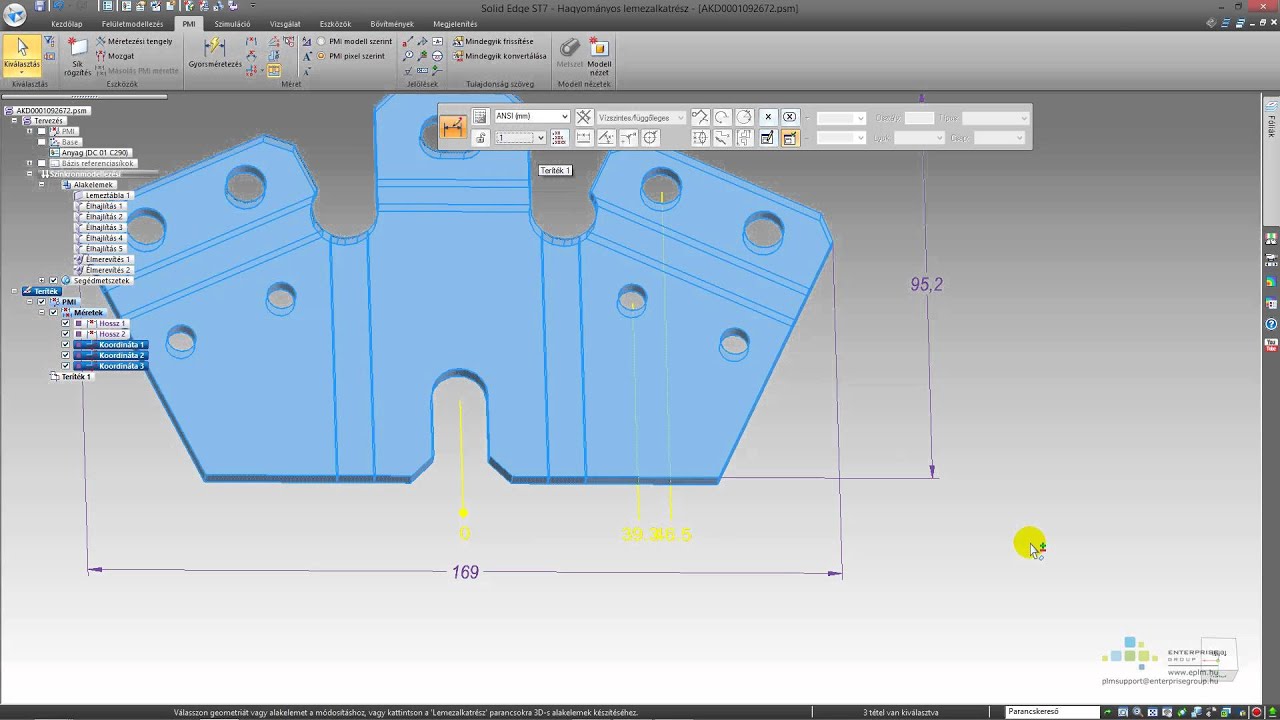Switch to the Szimuláció tab

pos(233,24)
